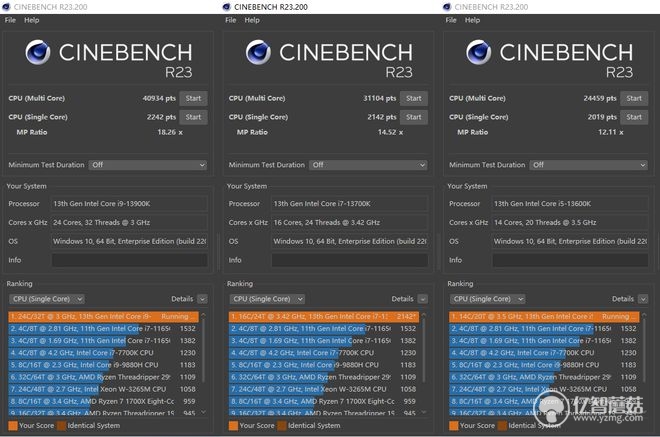The width and height of the screenshot is (660, 437).
Task: Select Intel Core i7-7700K row, i9-13900K window
Action: click(x=104, y=353)
